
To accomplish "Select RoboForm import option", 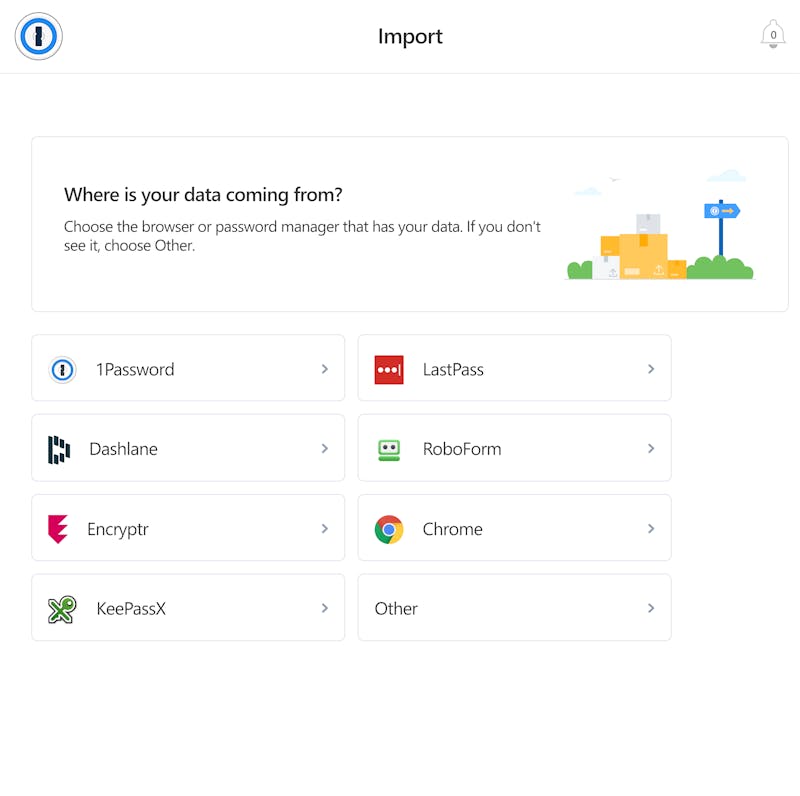I will (514, 448).
